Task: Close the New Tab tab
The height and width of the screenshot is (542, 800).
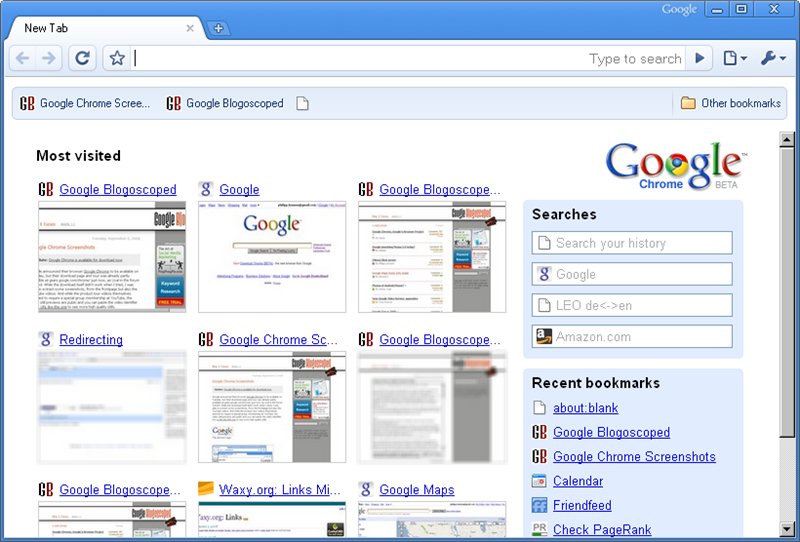Action: pyautogui.click(x=190, y=28)
